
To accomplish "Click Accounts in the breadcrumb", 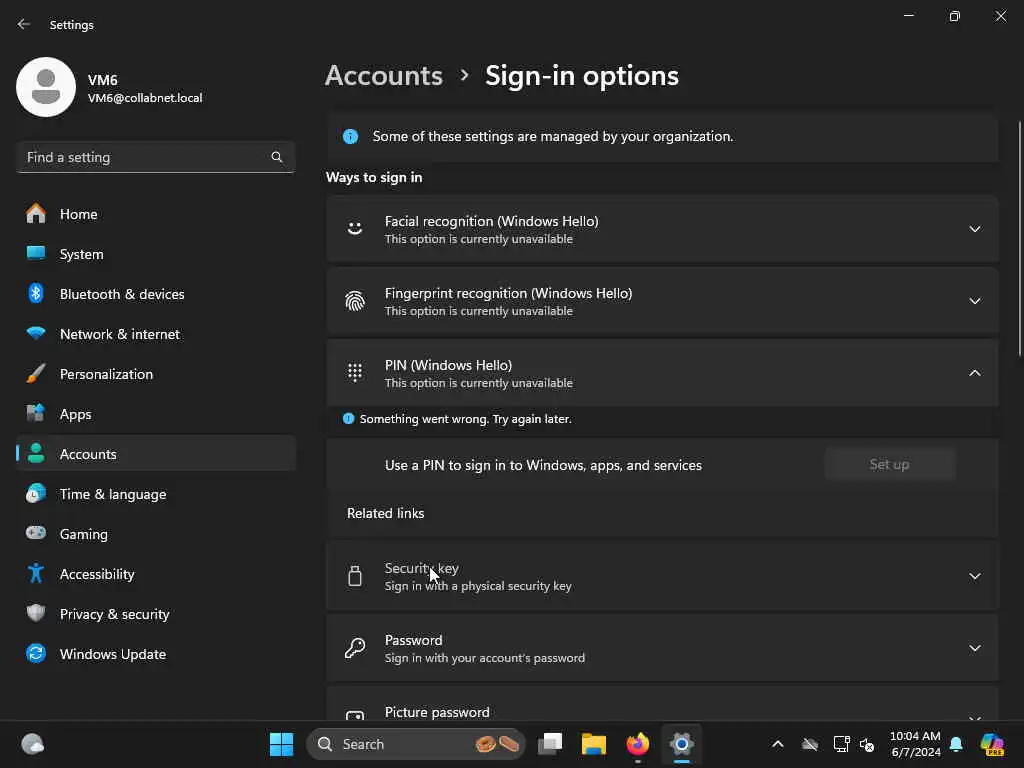I will [x=384, y=76].
